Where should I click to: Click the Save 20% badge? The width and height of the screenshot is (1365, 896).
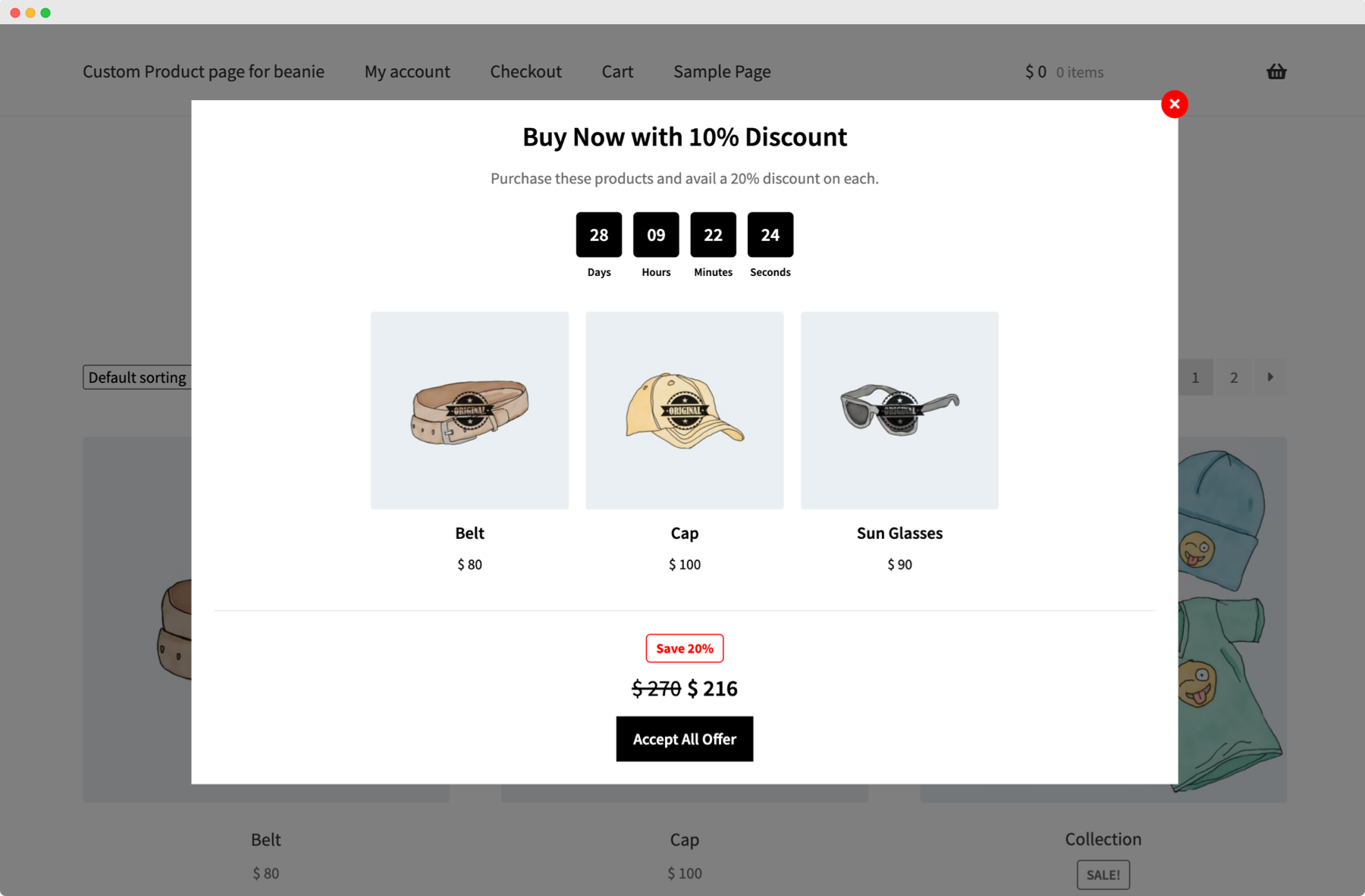pos(684,648)
